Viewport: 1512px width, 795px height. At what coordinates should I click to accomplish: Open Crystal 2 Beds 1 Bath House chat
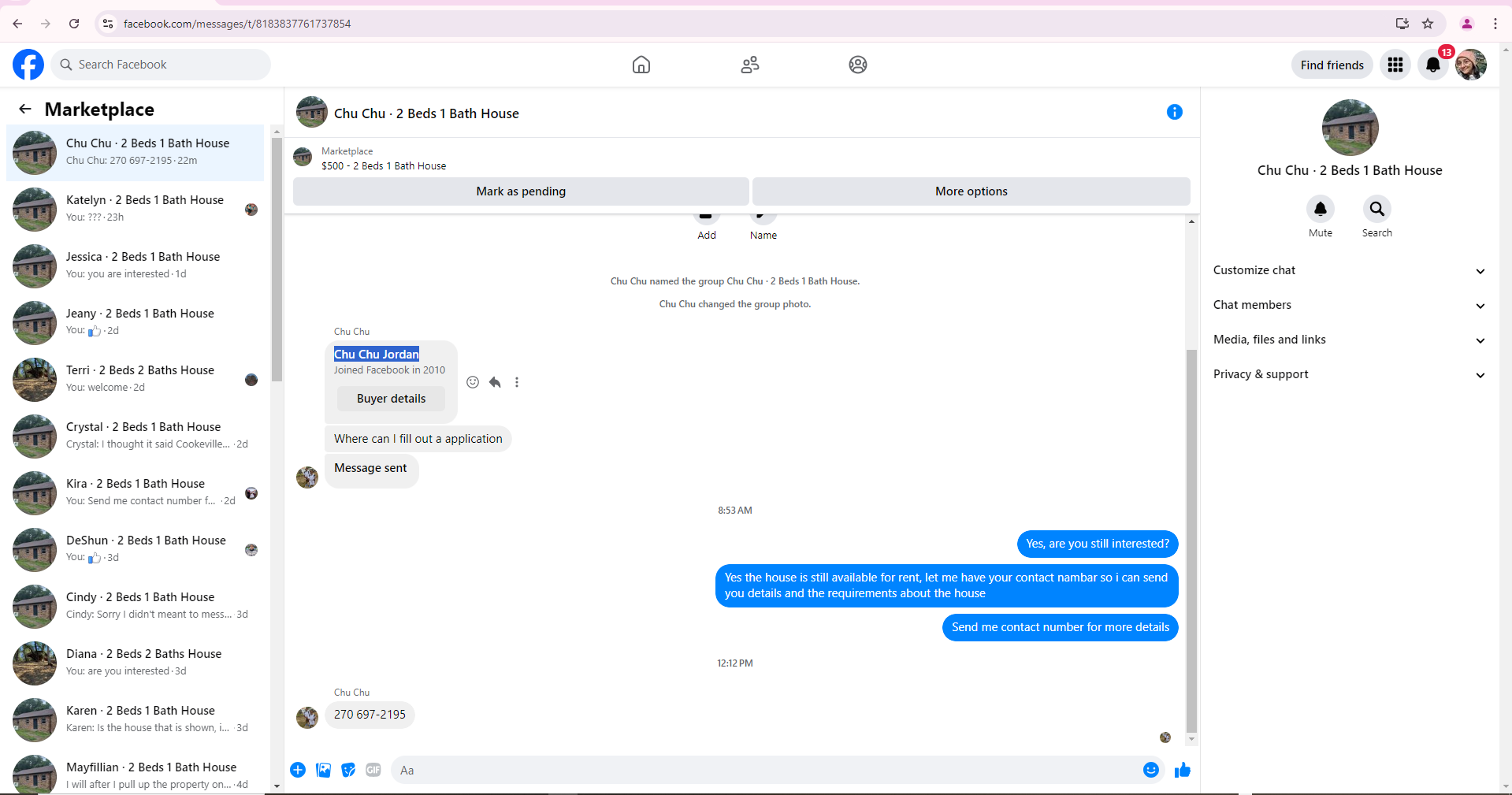(136, 436)
